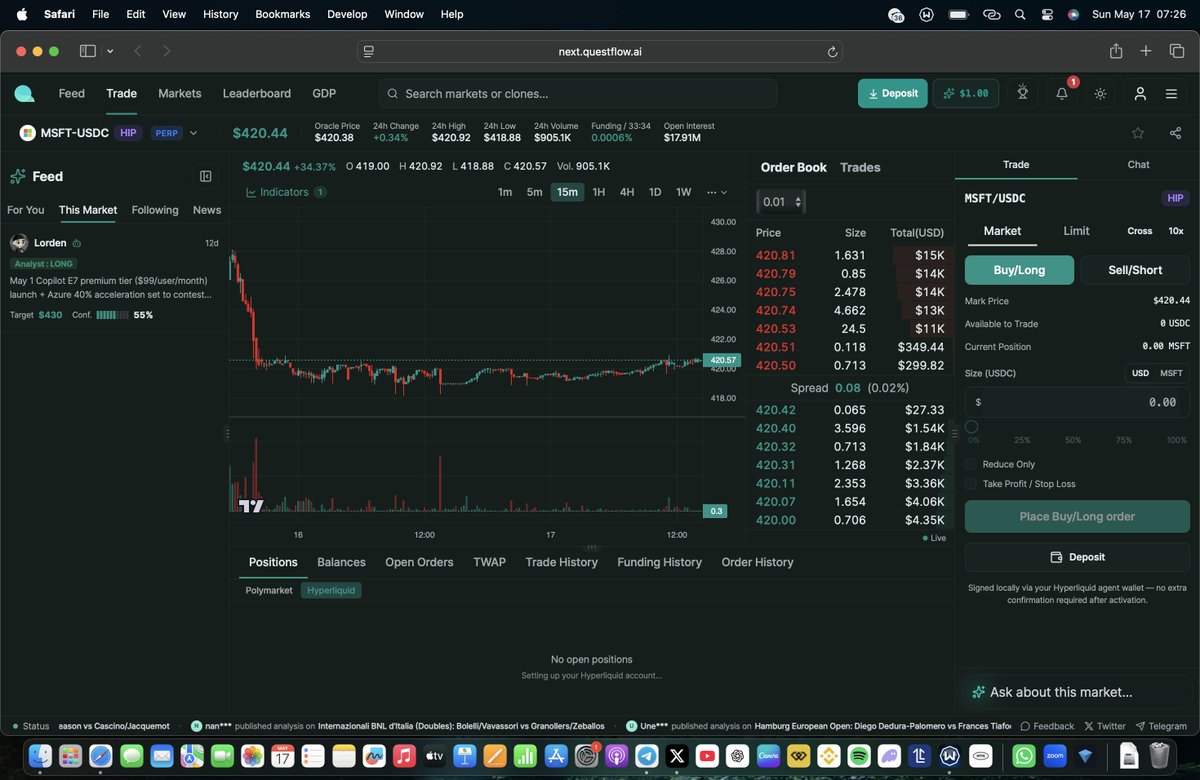Click the Questflow logo icon
This screenshot has width=1200, height=780.
24,93
